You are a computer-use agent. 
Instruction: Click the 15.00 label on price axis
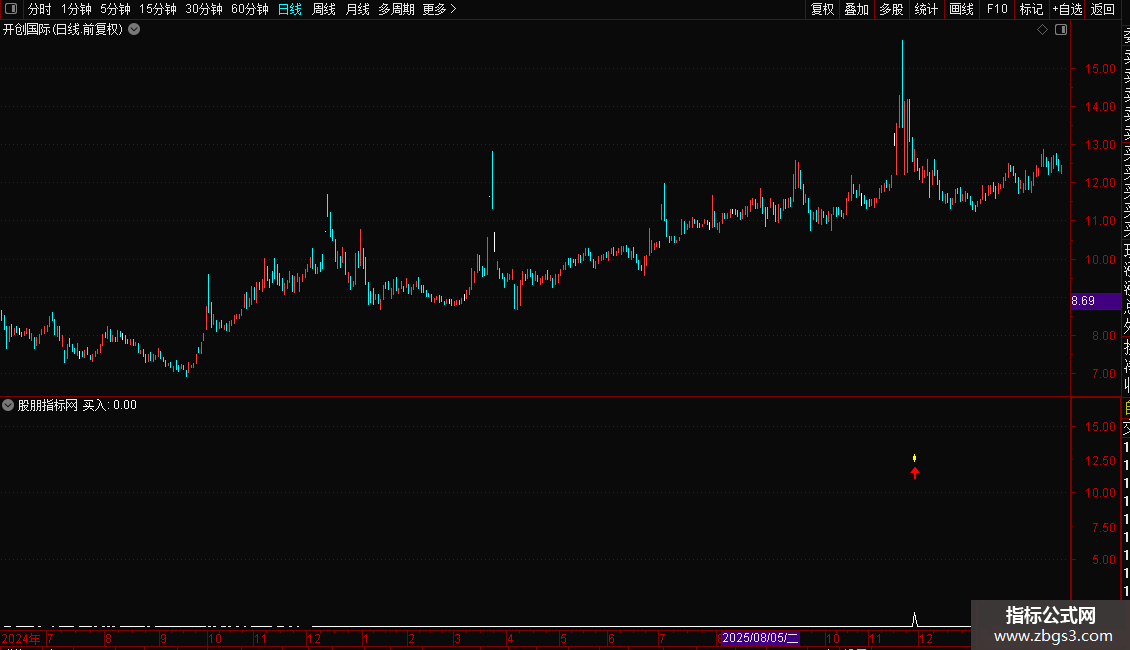1100,68
